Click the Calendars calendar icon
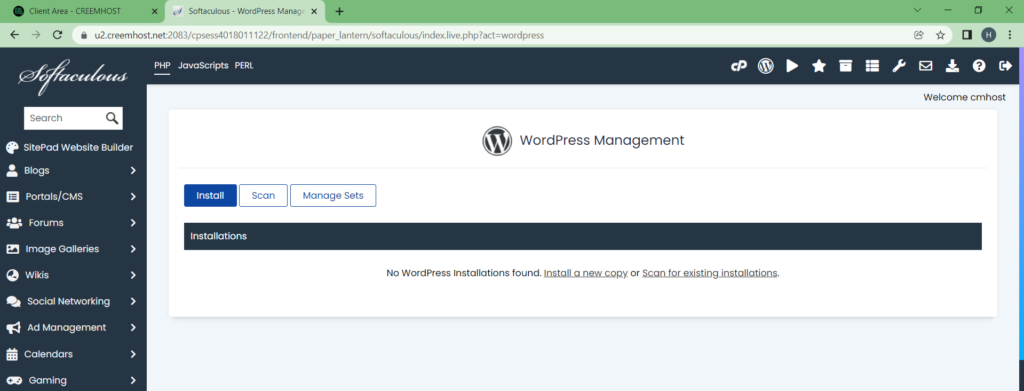This screenshot has height=391, width=1024. [12, 354]
